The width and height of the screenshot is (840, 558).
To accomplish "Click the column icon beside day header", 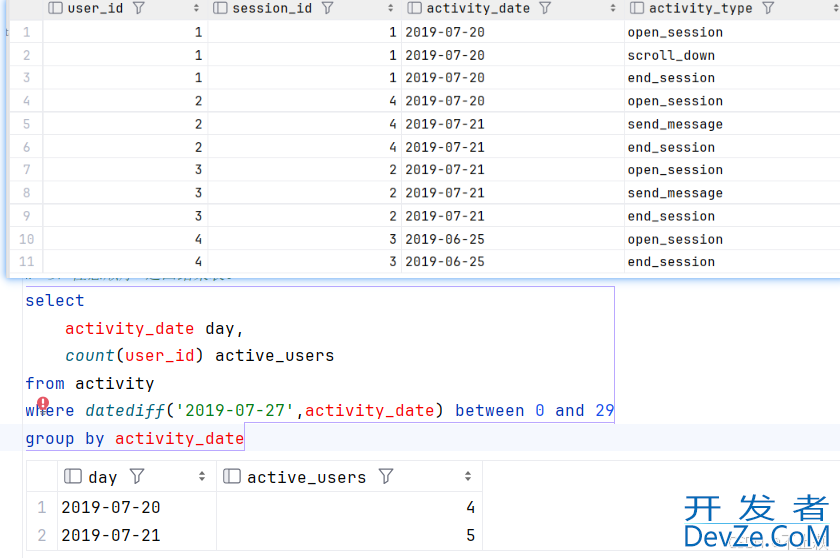I will pos(73,476).
